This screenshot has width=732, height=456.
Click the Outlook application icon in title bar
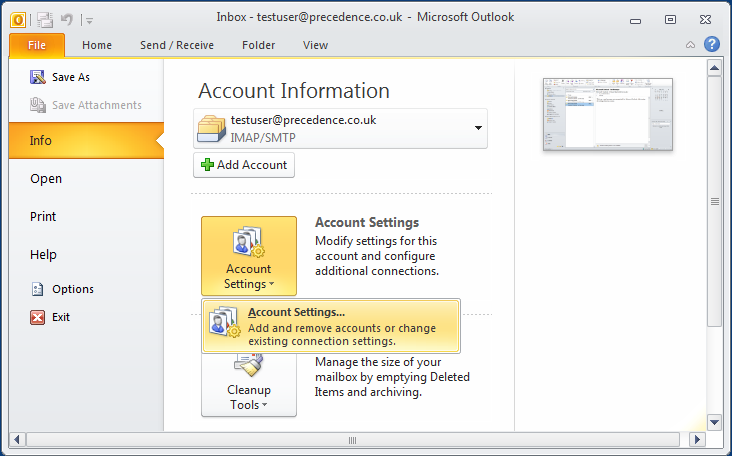19,18
